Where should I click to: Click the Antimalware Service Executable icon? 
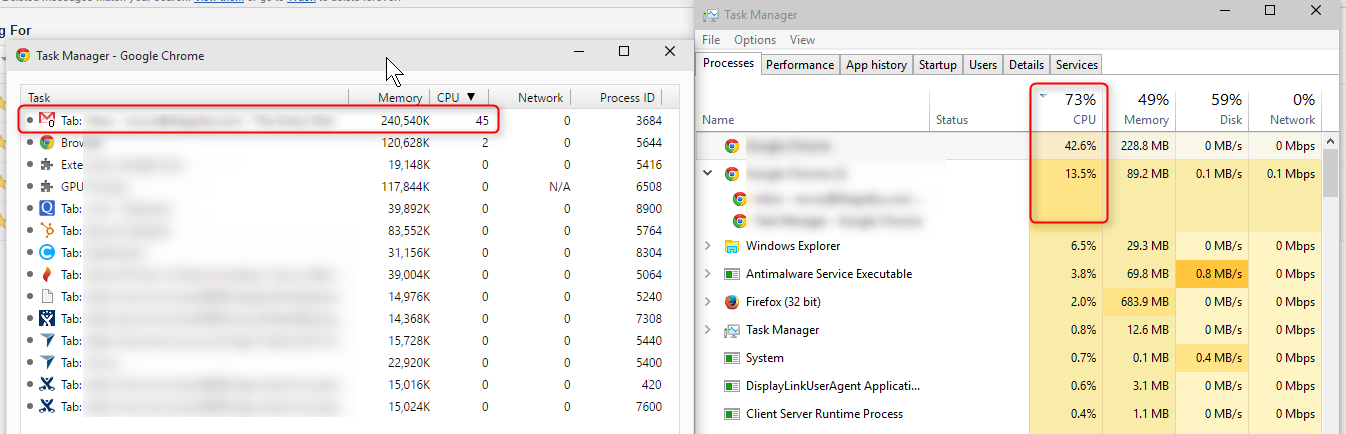pyautogui.click(x=731, y=274)
